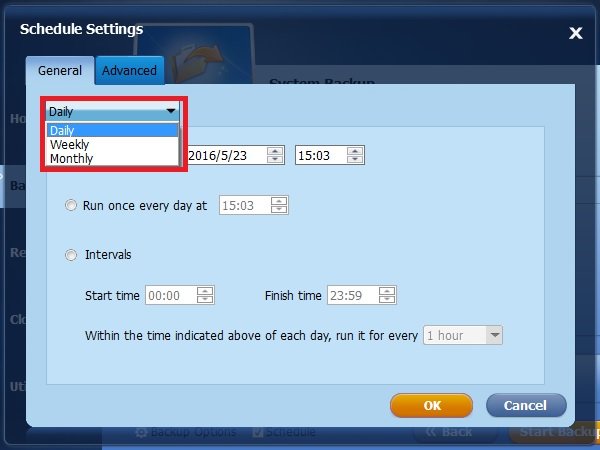Decrease date with down spinner arrow

point(275,160)
